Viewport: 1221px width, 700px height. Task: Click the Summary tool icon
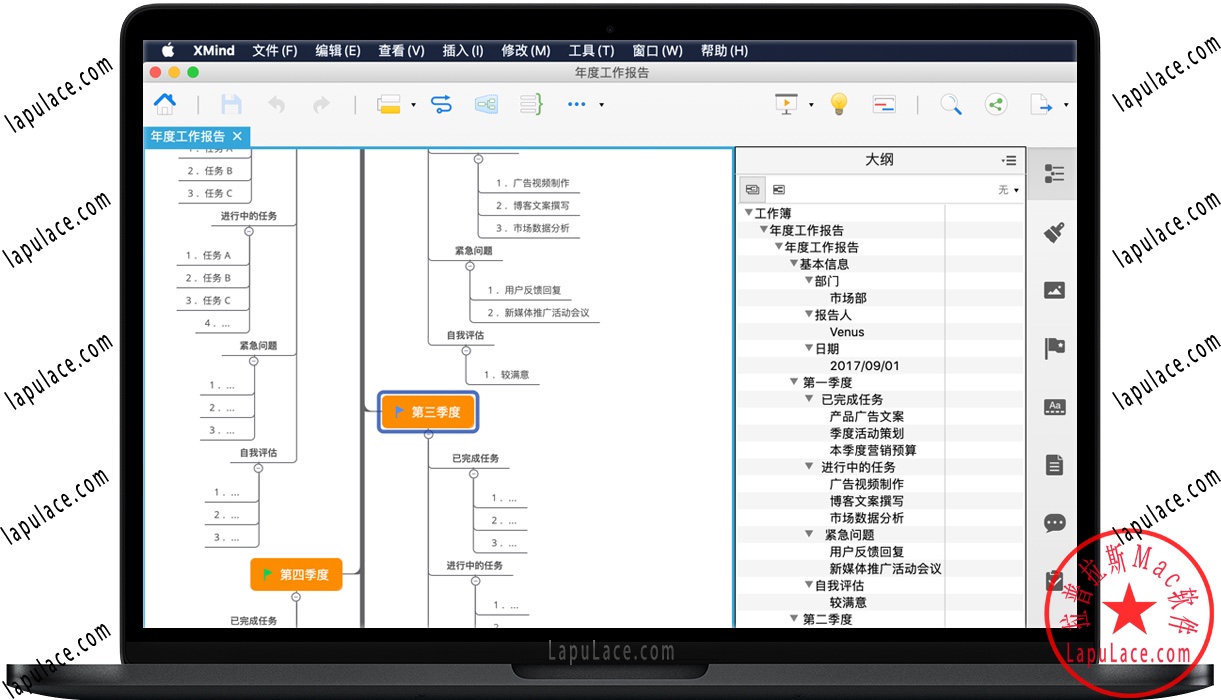pyautogui.click(x=530, y=104)
